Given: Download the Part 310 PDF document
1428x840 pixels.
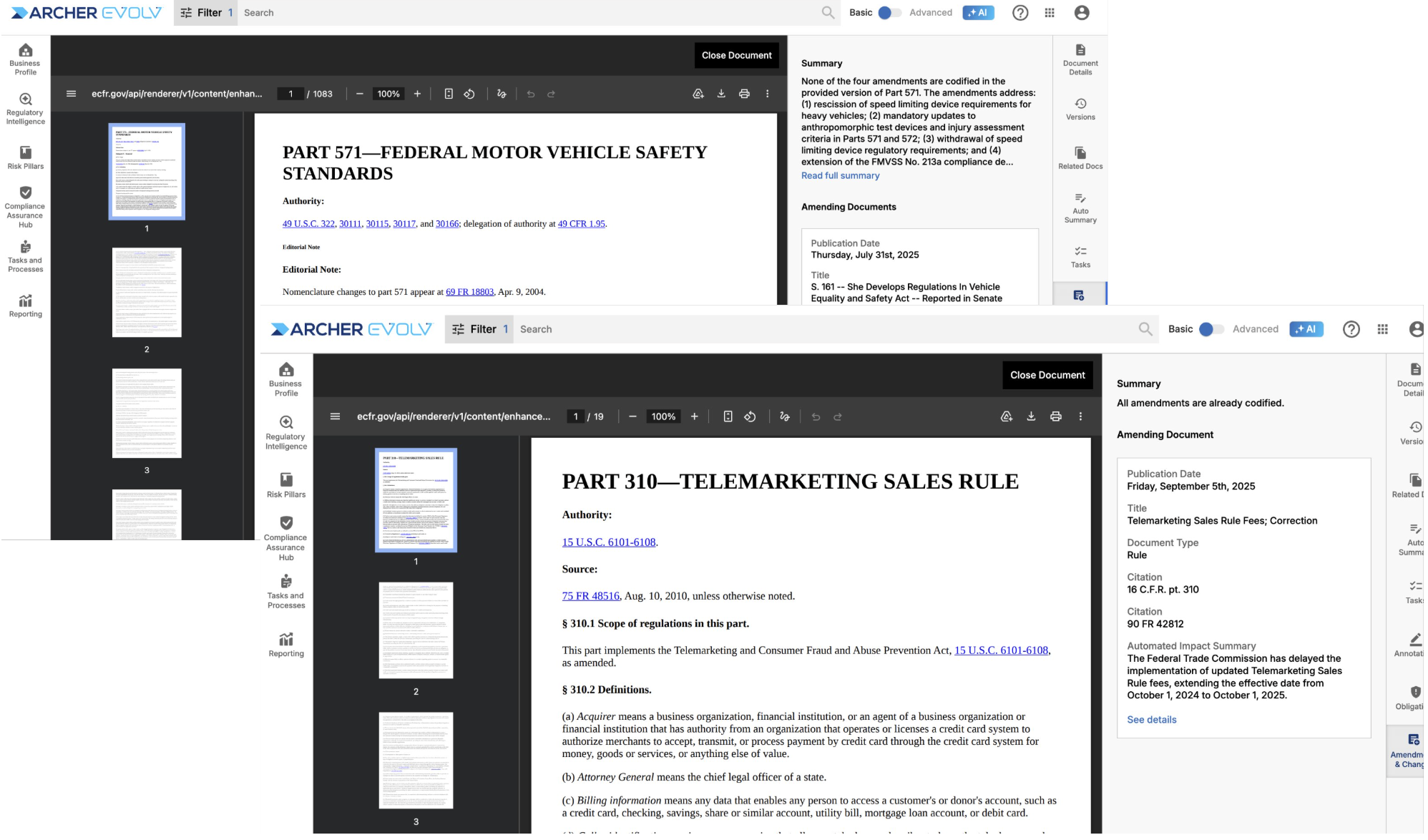Looking at the screenshot, I should point(1031,417).
